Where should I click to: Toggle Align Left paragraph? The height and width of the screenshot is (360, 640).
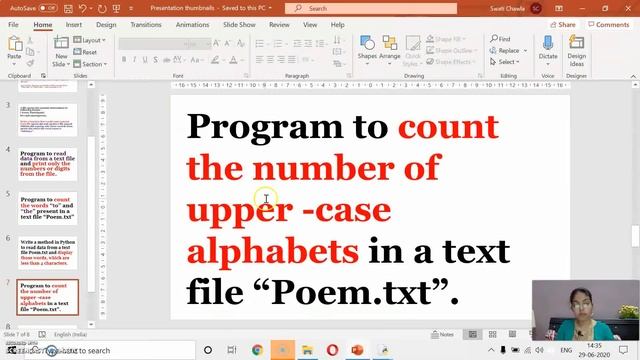[259, 60]
